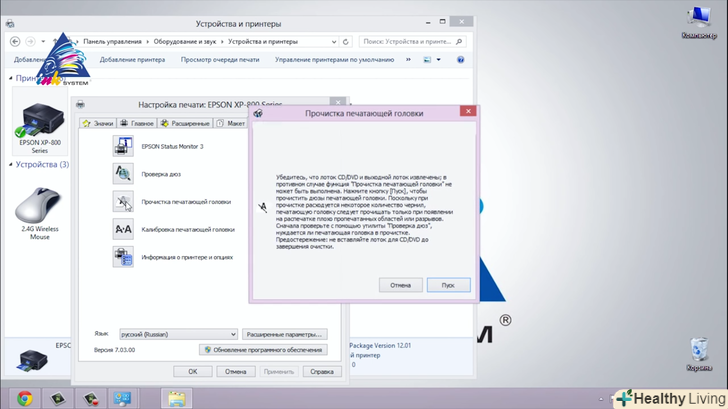Switch to the Главное tab

point(137,123)
